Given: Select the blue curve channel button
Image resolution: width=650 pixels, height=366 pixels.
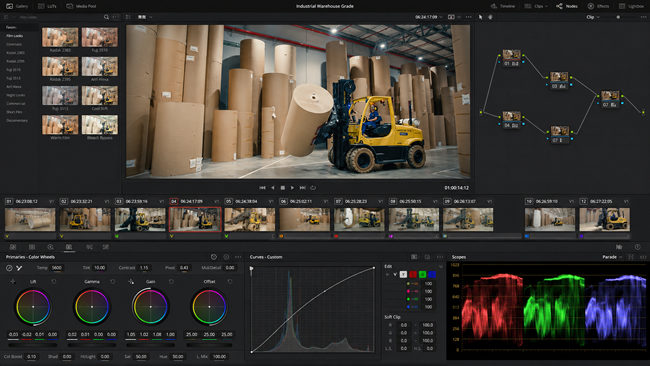Looking at the screenshot, I should (x=432, y=274).
